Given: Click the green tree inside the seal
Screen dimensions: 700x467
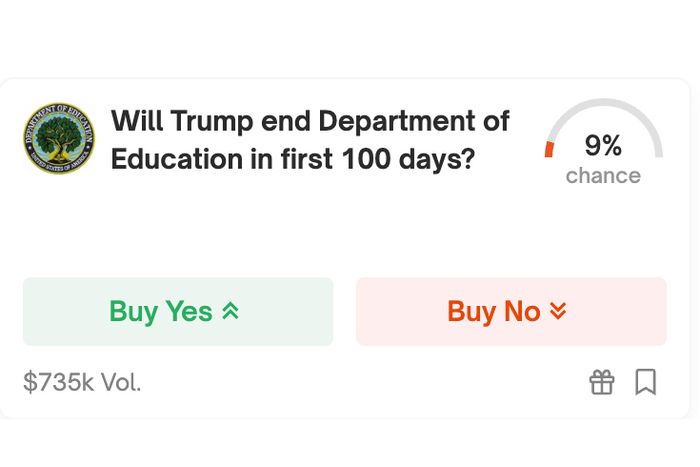Looking at the screenshot, I should tap(59, 136).
